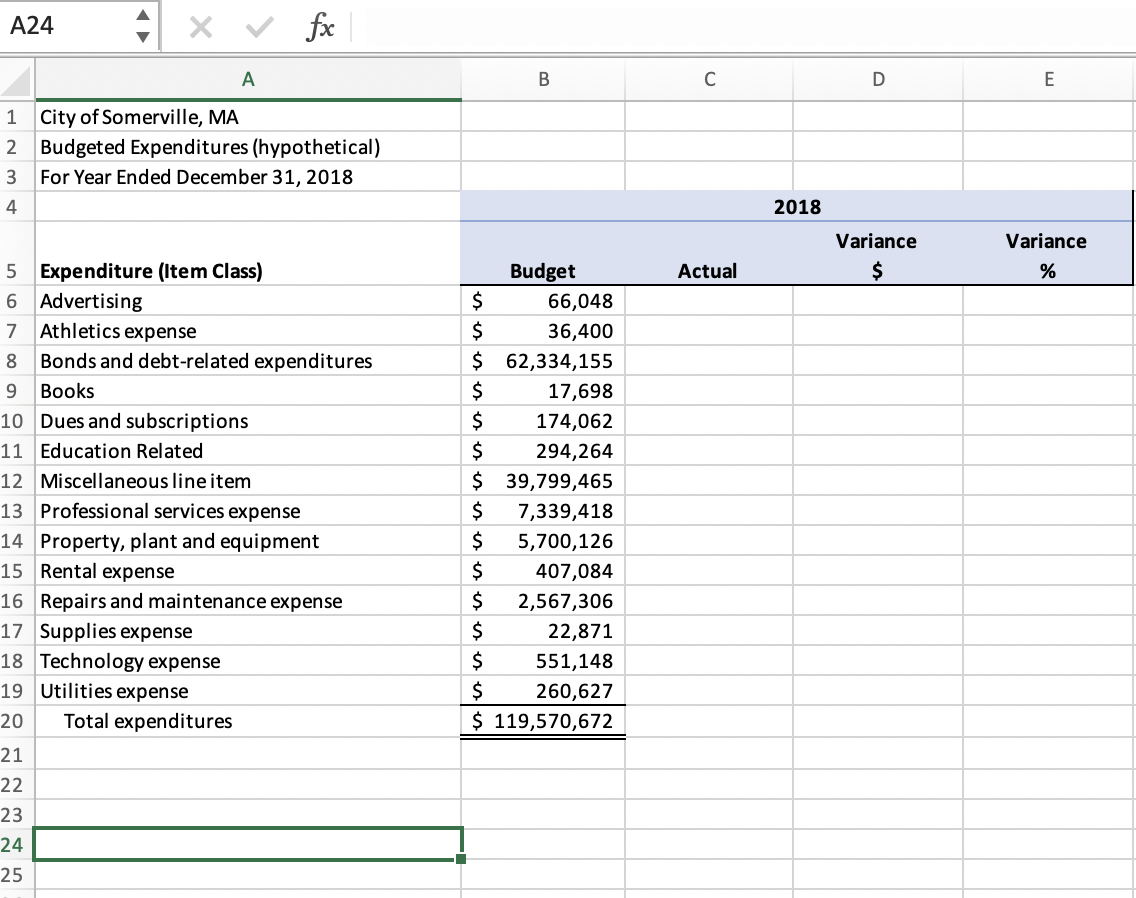Screen dimensions: 1136x898
Task: Select column B header
Action: point(543,79)
